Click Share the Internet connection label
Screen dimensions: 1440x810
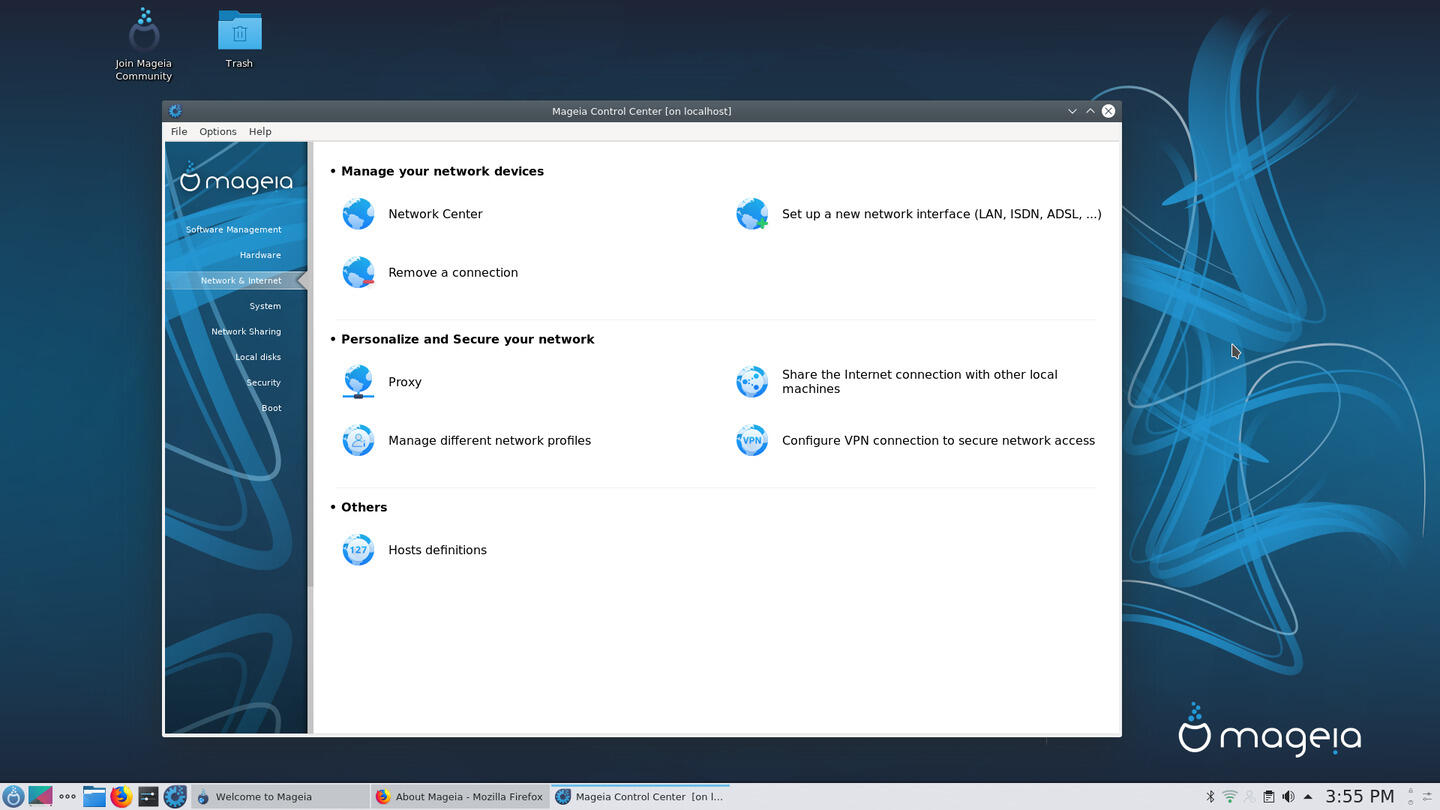(920, 382)
